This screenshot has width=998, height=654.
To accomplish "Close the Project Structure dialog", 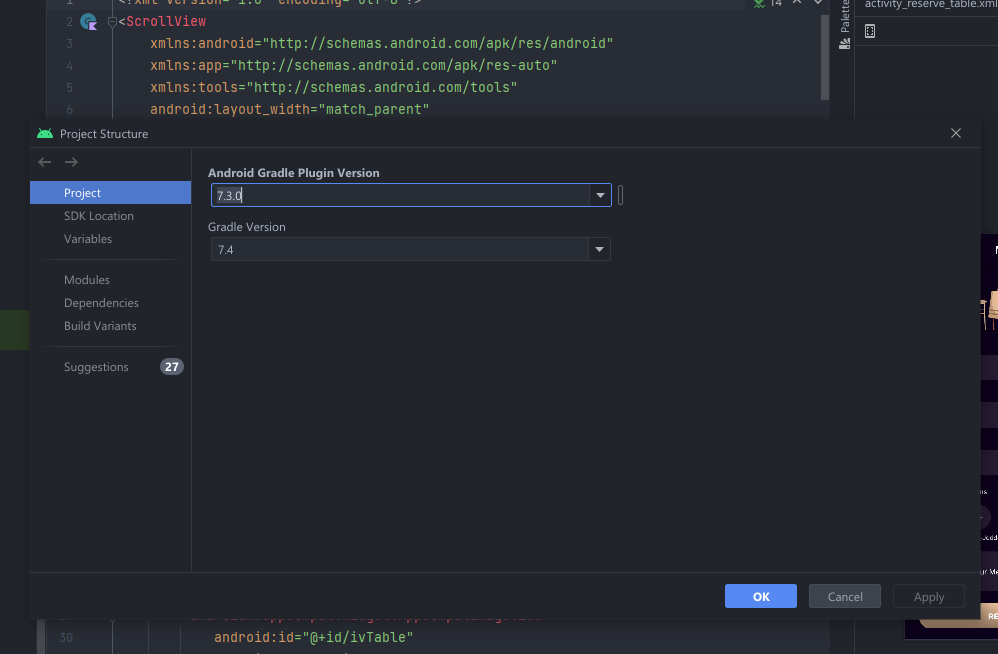I will pyautogui.click(x=956, y=133).
